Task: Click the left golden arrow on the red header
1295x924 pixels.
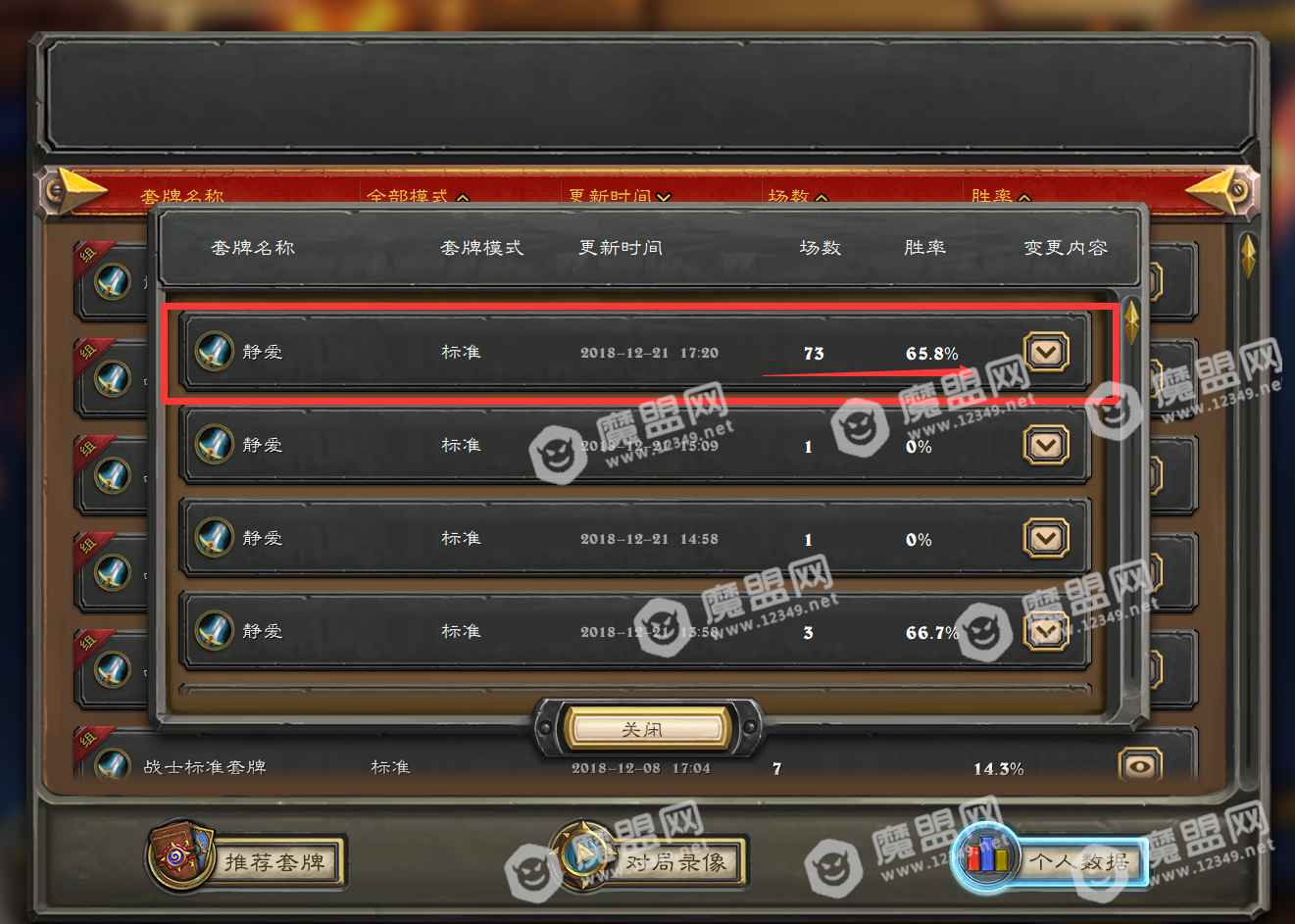Action: (77, 190)
